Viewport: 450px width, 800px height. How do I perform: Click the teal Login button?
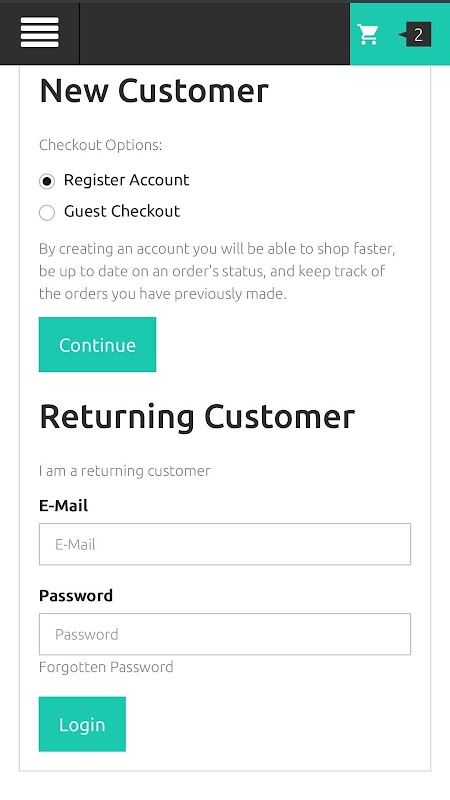tap(82, 724)
